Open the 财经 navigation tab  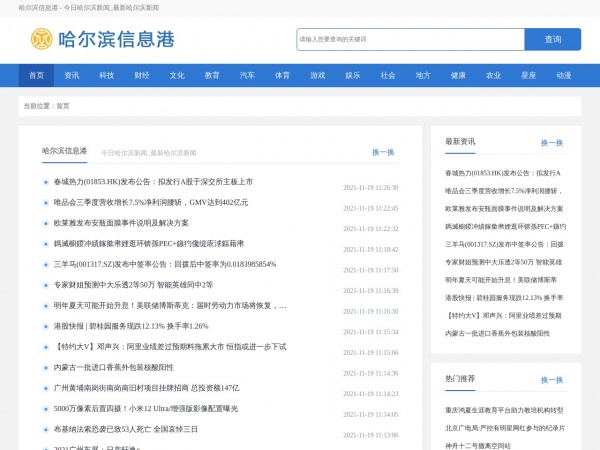(142, 75)
